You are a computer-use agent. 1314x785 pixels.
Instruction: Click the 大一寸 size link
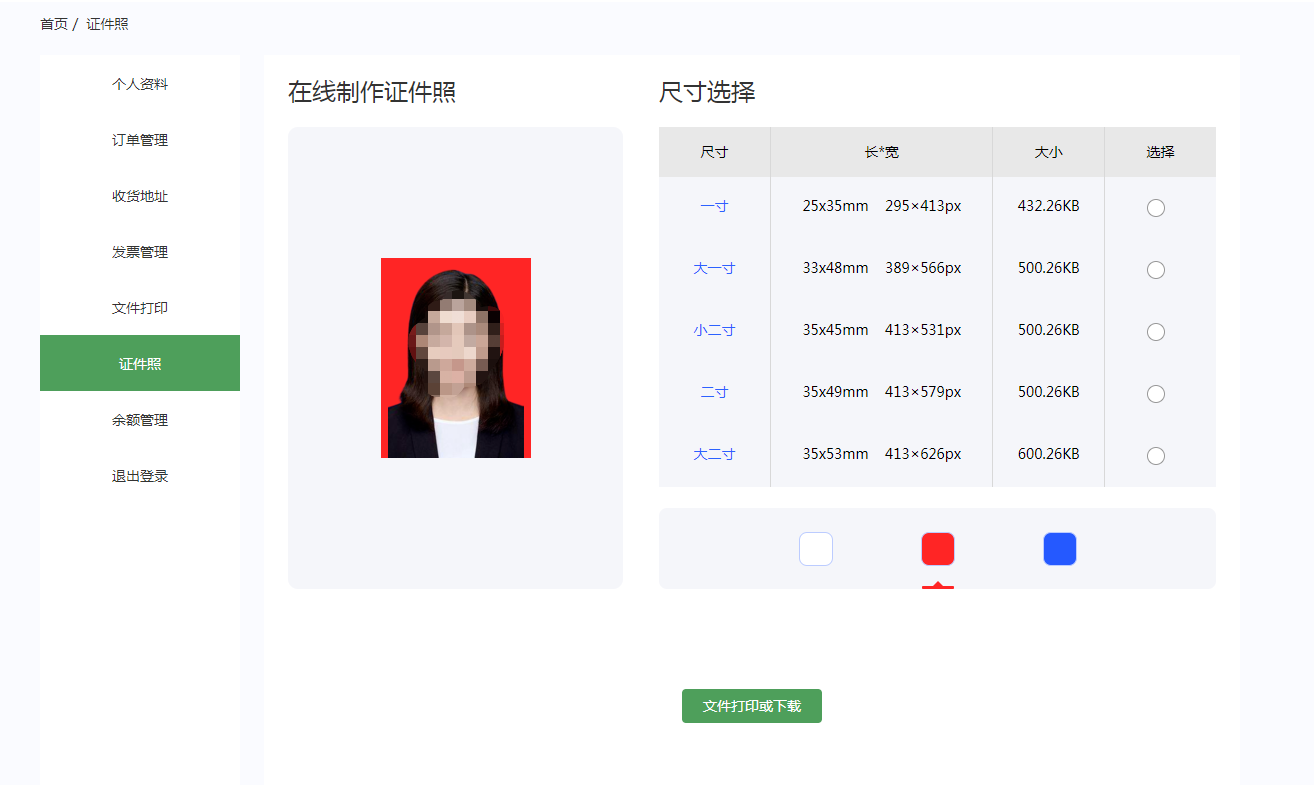tap(714, 268)
